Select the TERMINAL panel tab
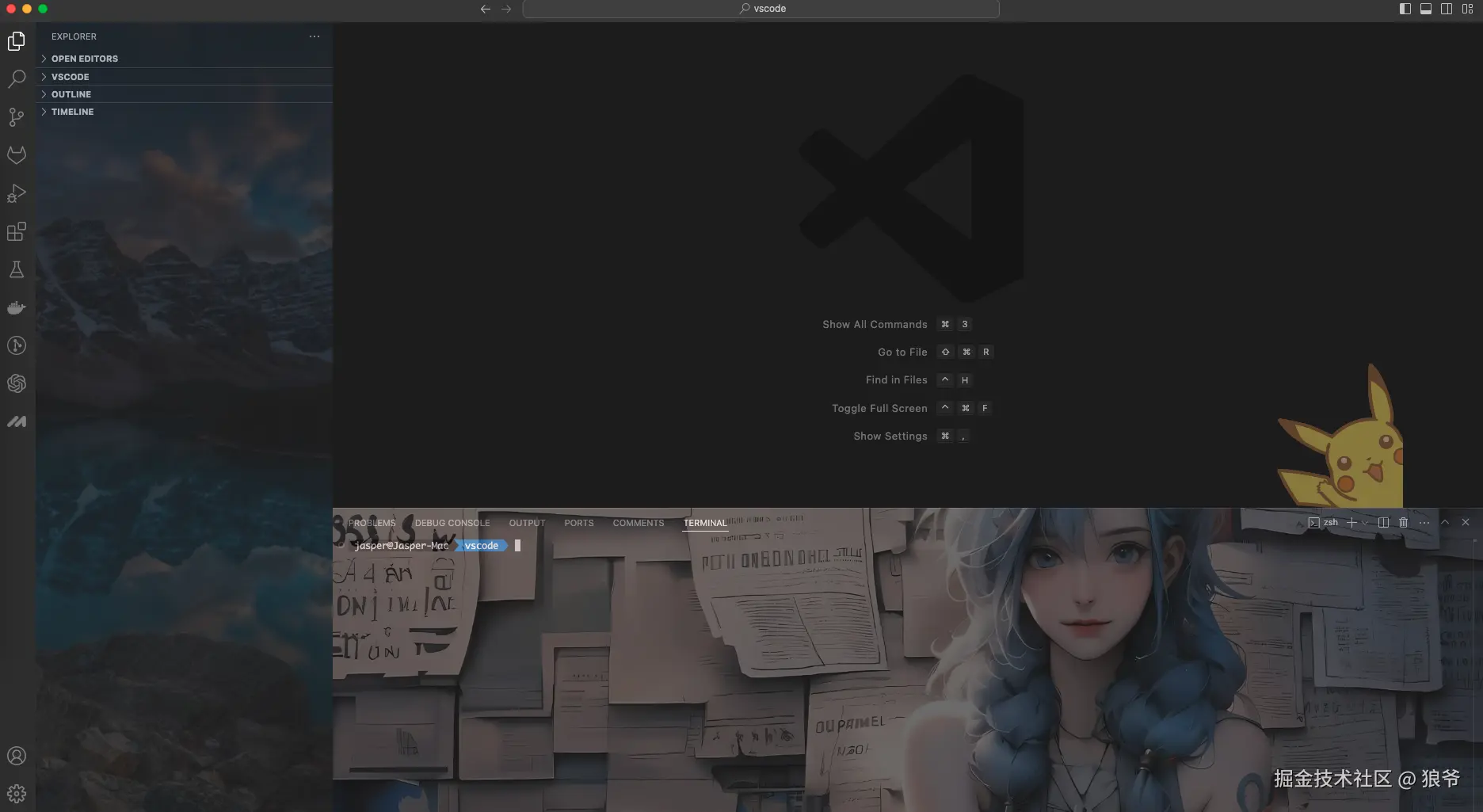This screenshot has width=1483, height=812. 705,523
